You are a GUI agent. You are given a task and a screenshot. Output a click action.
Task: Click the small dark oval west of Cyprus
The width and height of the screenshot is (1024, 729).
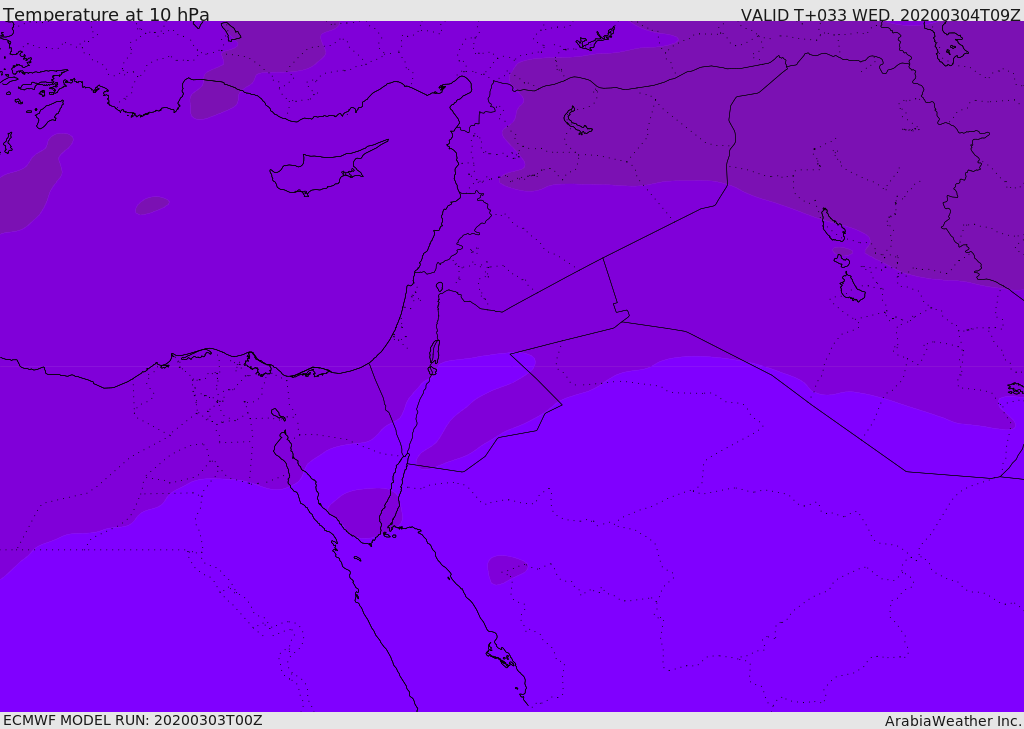click(152, 205)
